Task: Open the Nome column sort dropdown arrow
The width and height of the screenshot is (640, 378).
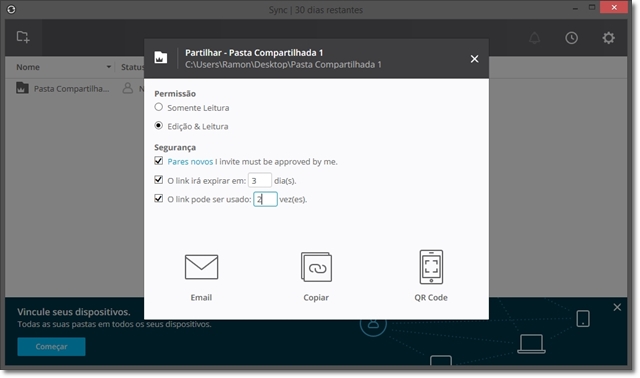Action: 109,67
